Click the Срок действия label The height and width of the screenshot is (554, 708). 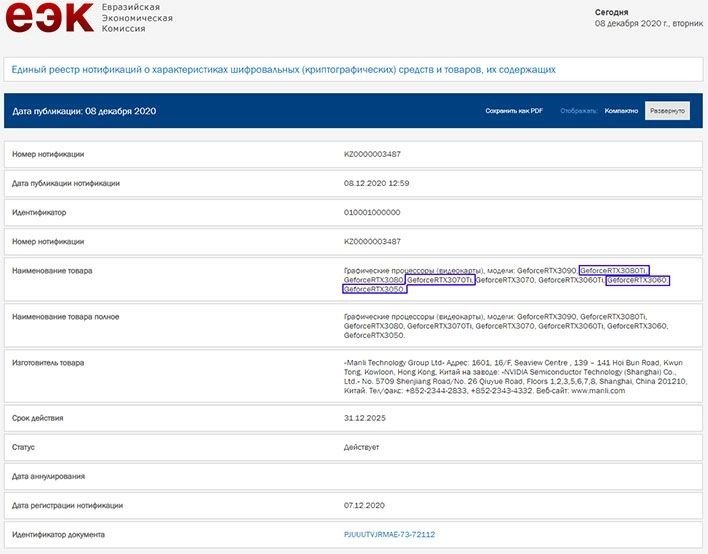(x=37, y=418)
